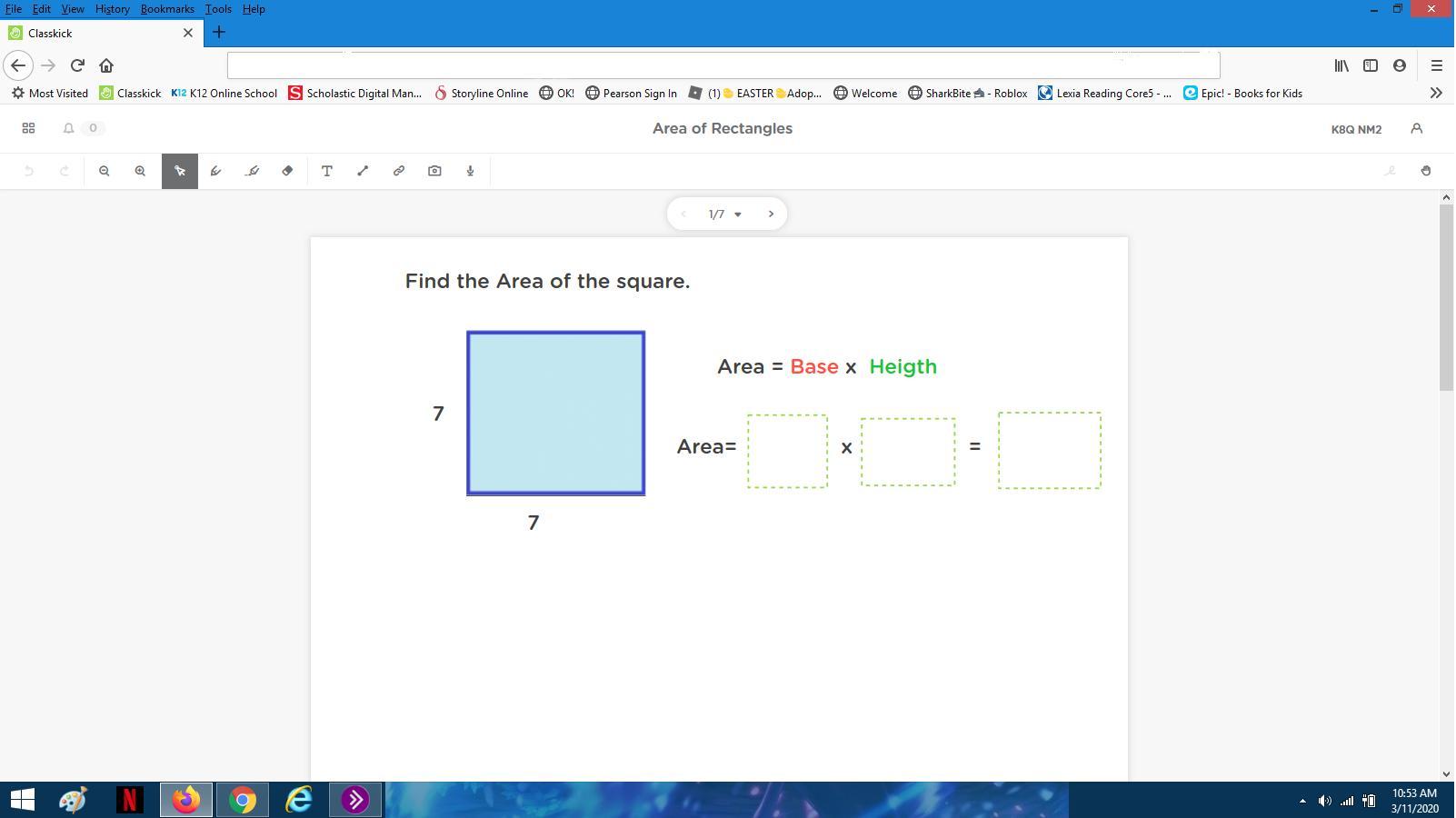Image resolution: width=1456 pixels, height=818 pixels.
Task: Open a new browser tab
Action: pos(219,33)
